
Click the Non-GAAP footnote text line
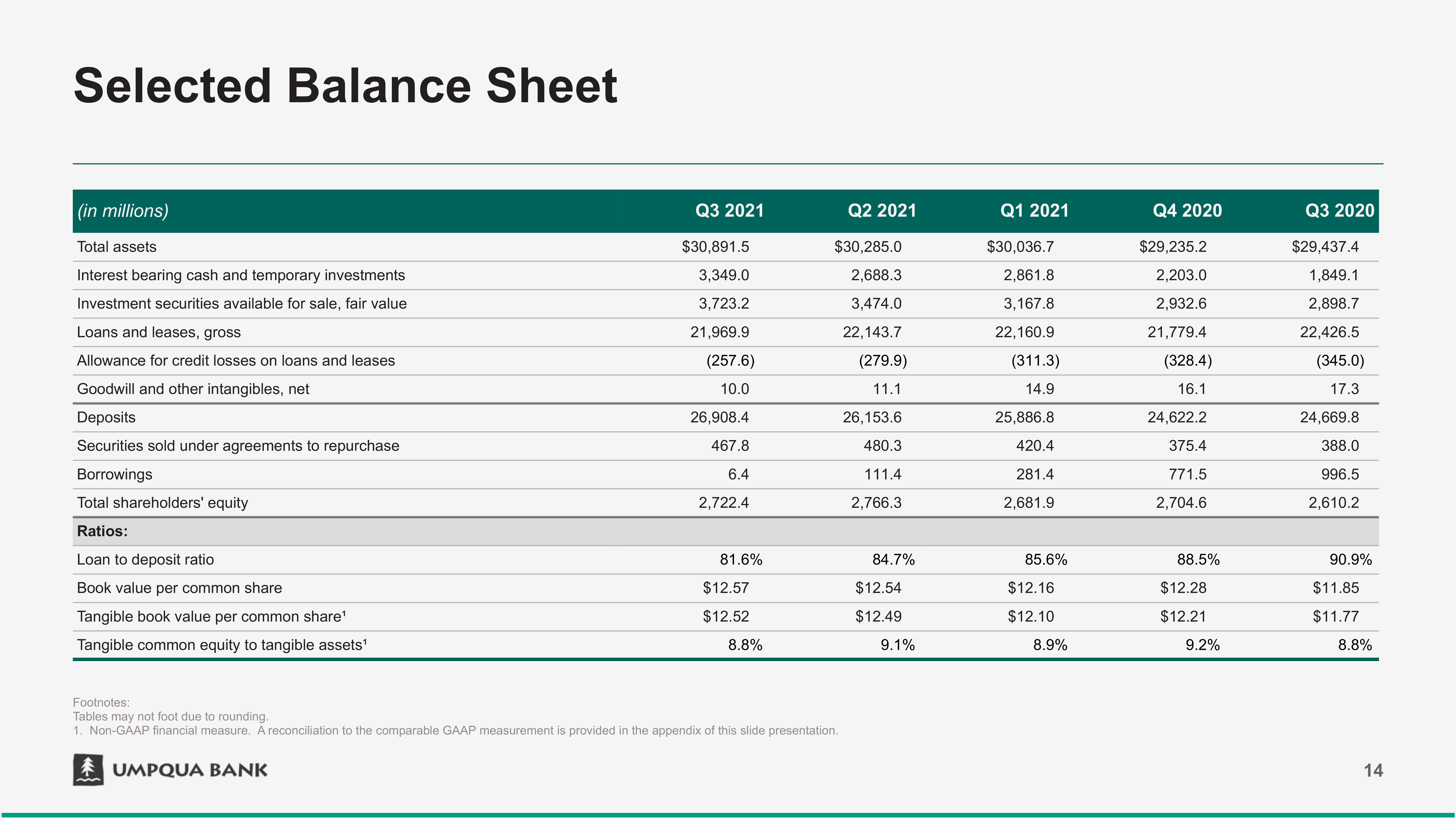[x=455, y=731]
